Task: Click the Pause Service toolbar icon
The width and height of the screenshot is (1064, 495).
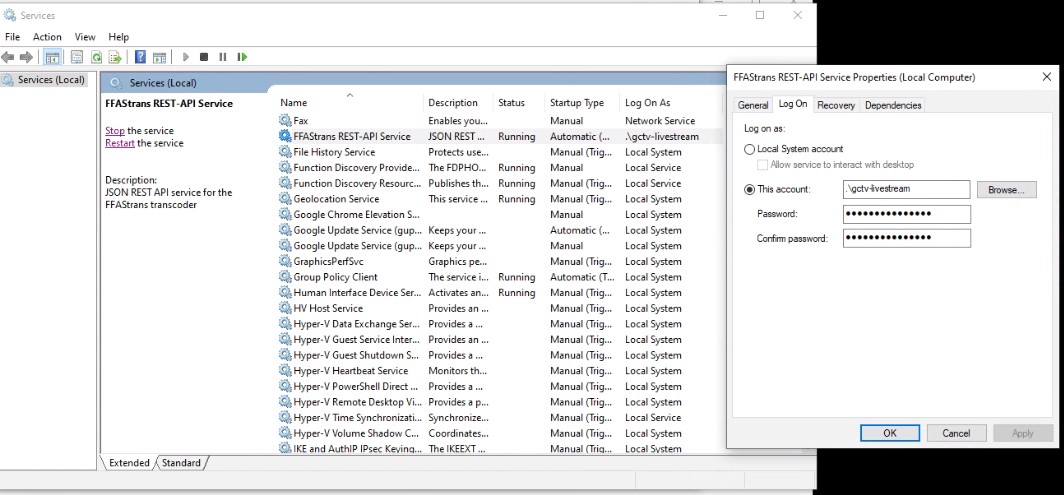Action: coord(223,57)
